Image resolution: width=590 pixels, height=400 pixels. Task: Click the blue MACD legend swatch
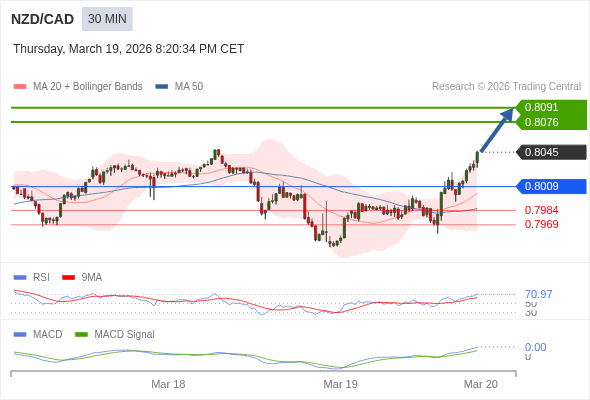20,335
